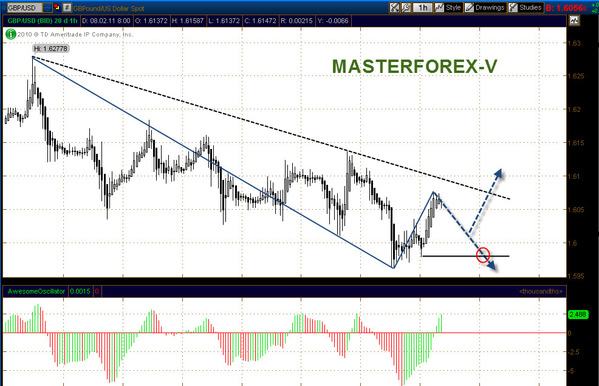The height and width of the screenshot is (386, 599).
Task: Click the GBP/USD (BID) 20 d 1h label
Action: click(42, 21)
